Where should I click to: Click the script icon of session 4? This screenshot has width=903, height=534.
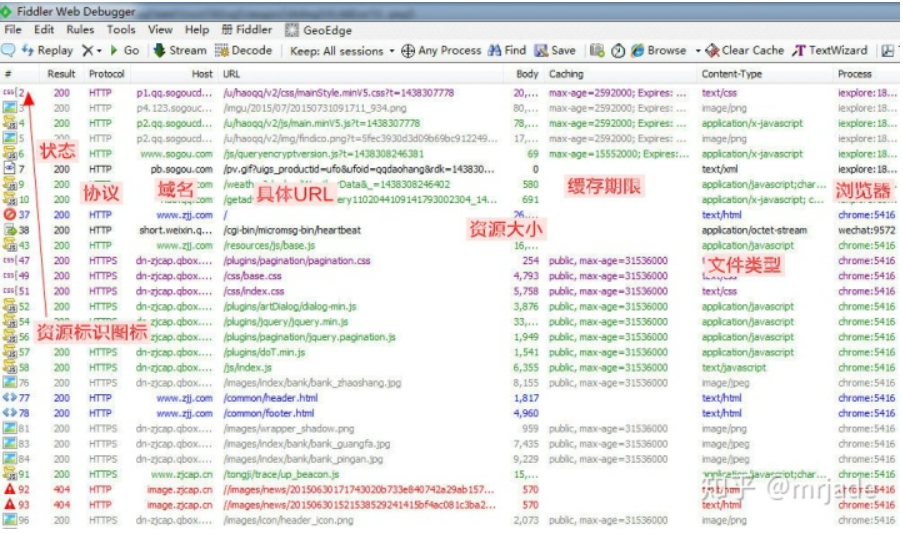pyautogui.click(x=9, y=123)
